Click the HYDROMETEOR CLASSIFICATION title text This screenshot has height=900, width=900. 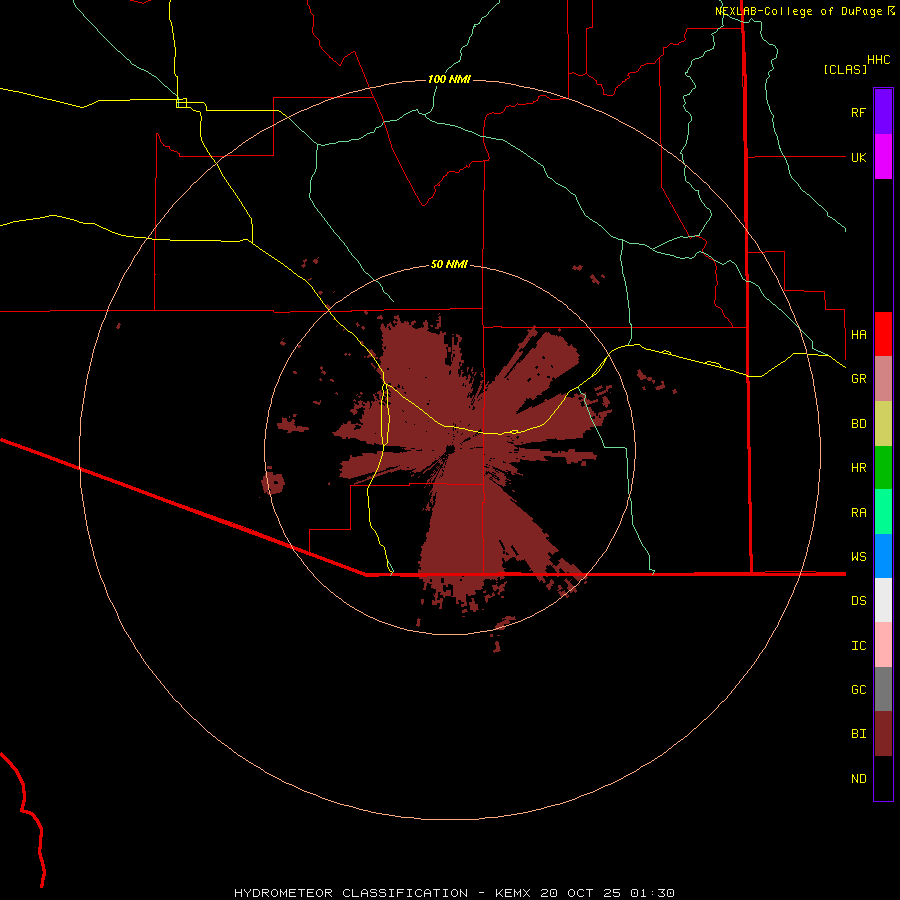[x=351, y=893]
